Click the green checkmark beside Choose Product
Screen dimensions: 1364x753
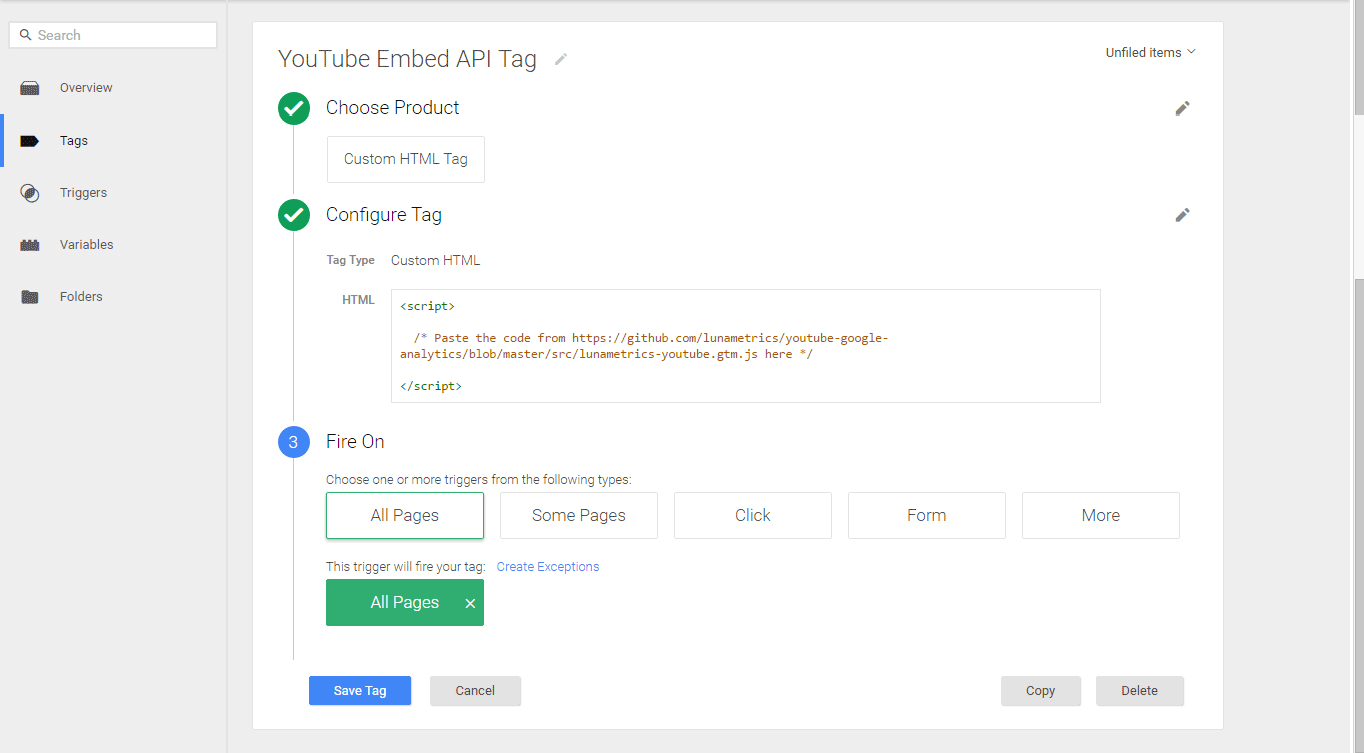[293, 108]
